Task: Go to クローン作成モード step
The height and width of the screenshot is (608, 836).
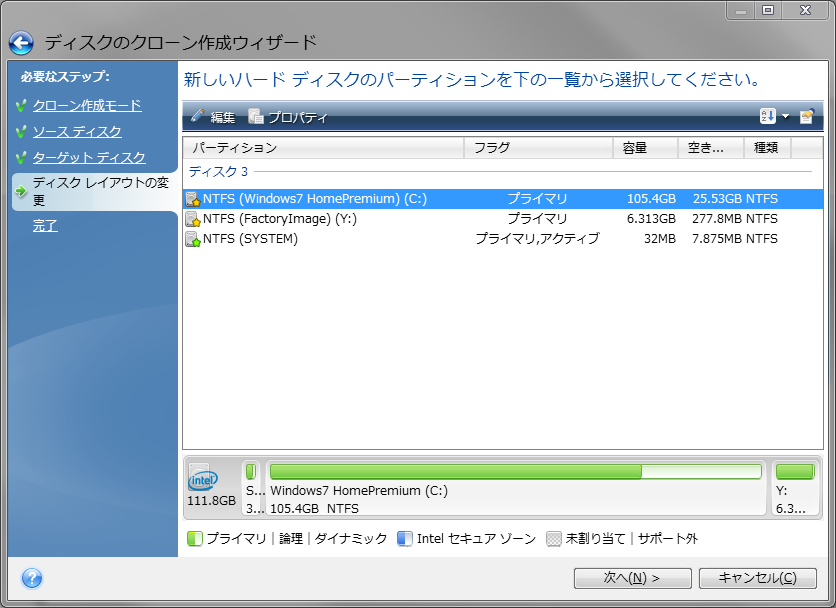Action: (87, 105)
